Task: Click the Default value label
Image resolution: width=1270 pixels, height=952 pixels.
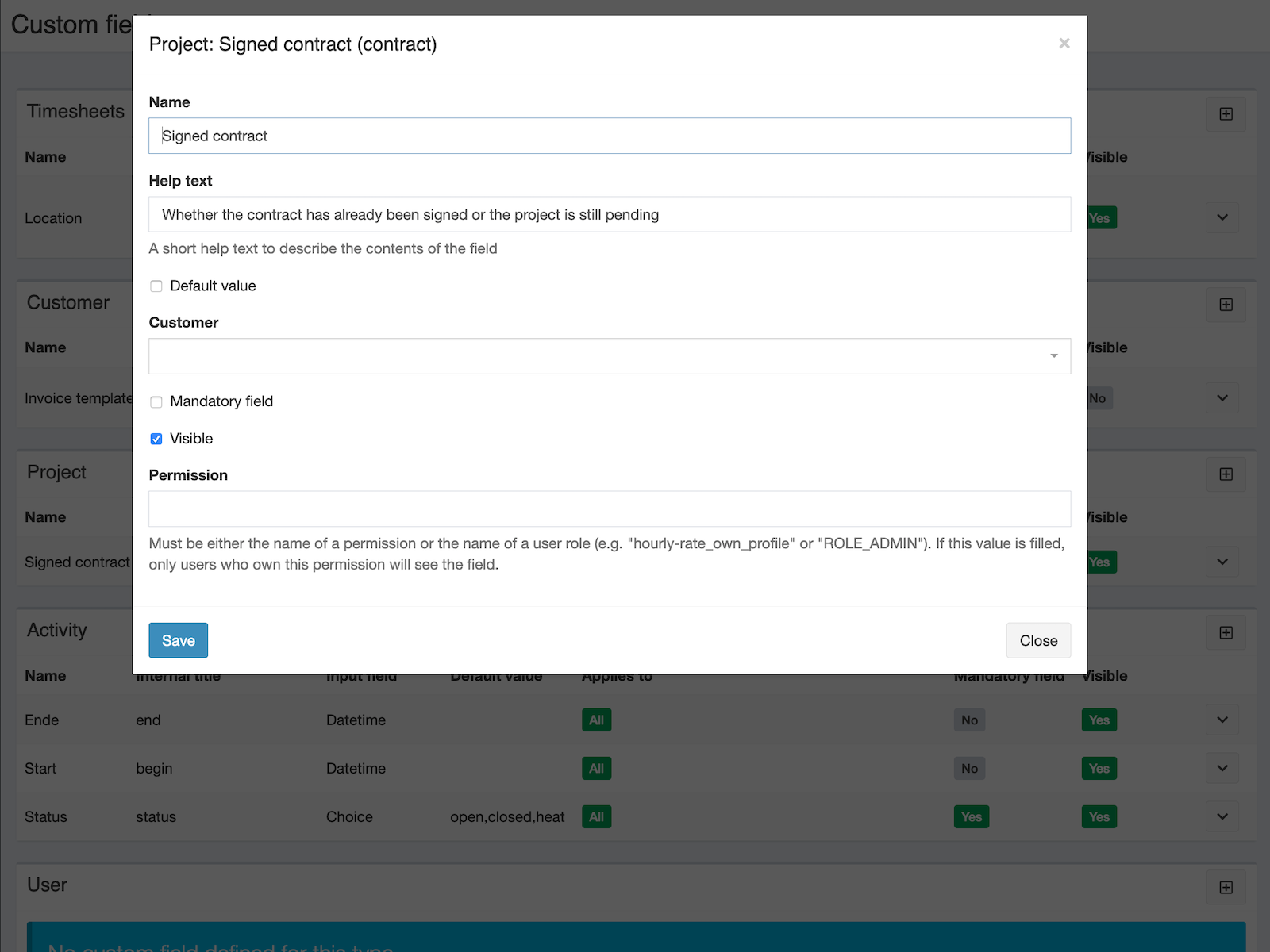Action: pos(213,286)
